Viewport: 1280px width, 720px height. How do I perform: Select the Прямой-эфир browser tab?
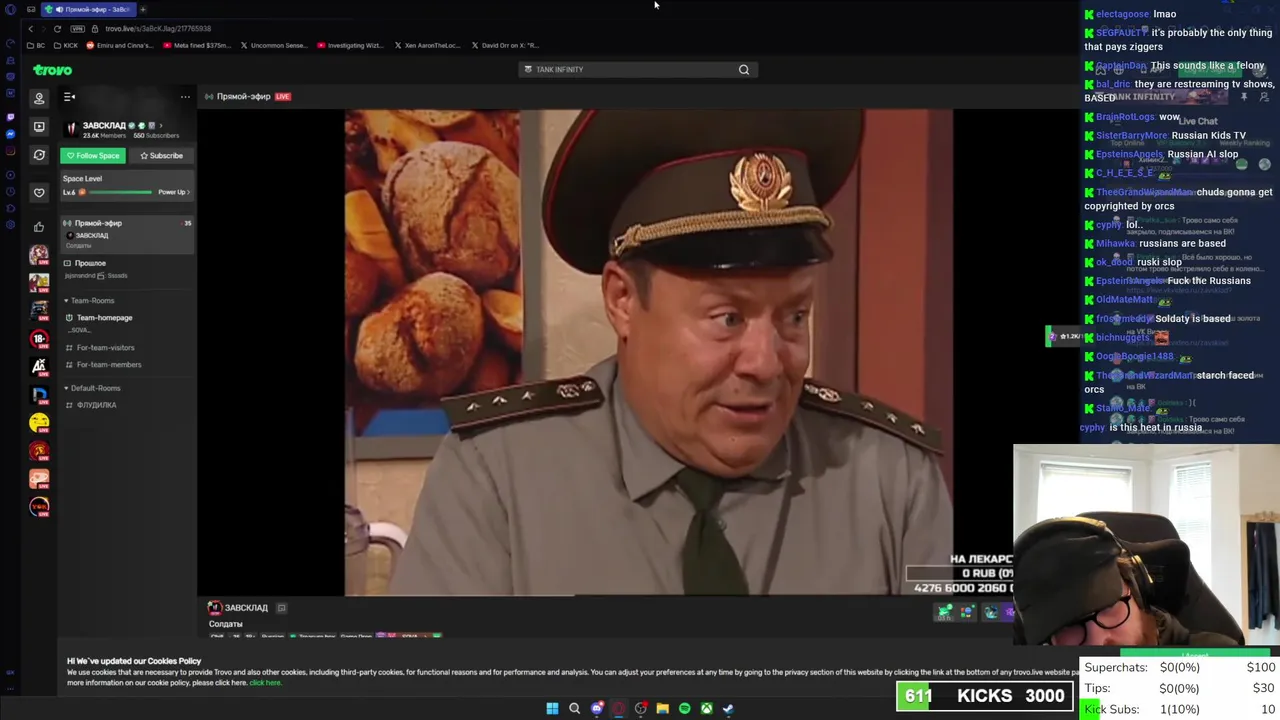click(x=88, y=9)
